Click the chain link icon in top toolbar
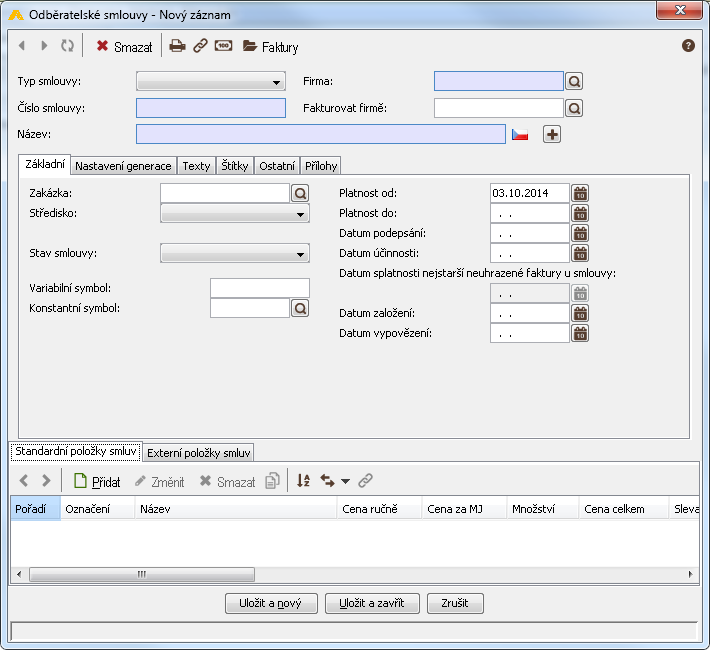The width and height of the screenshot is (710, 650). tap(200, 46)
